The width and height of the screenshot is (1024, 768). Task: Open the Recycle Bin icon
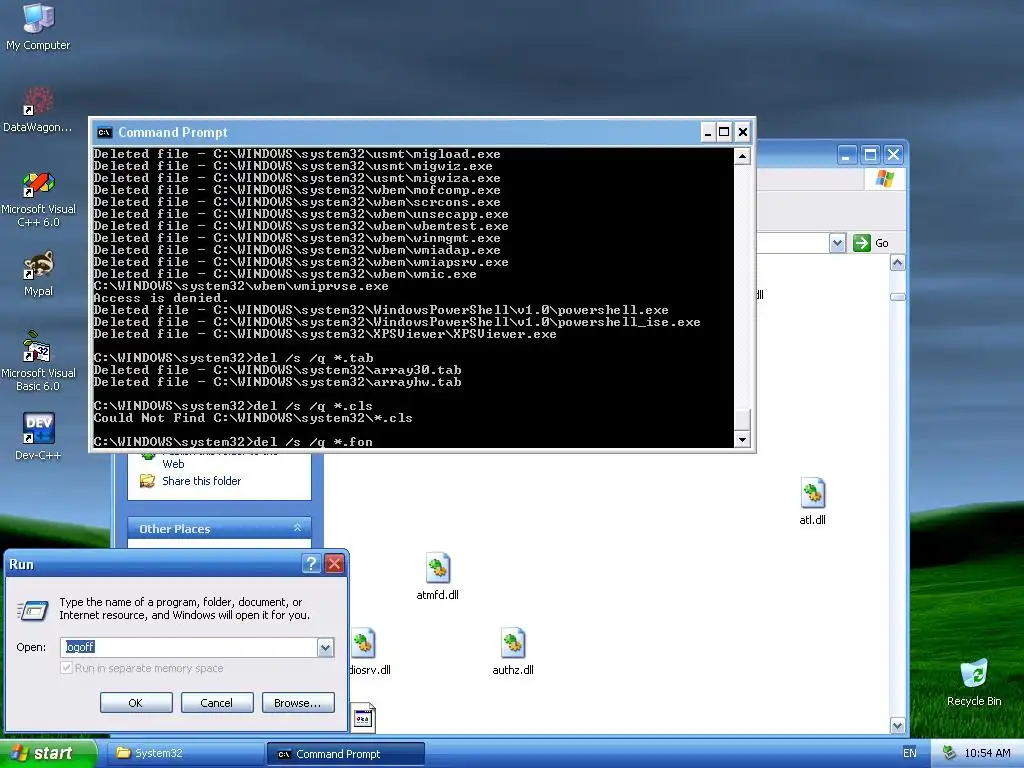974,682
